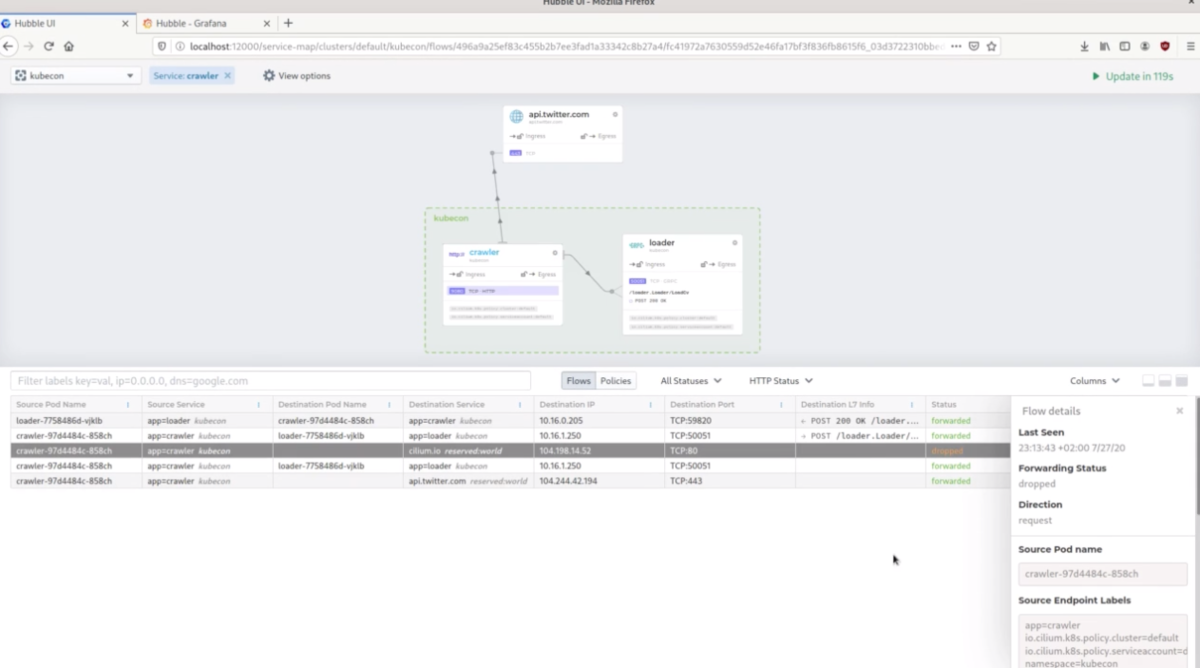Select the Flows toggle button

pos(578,381)
